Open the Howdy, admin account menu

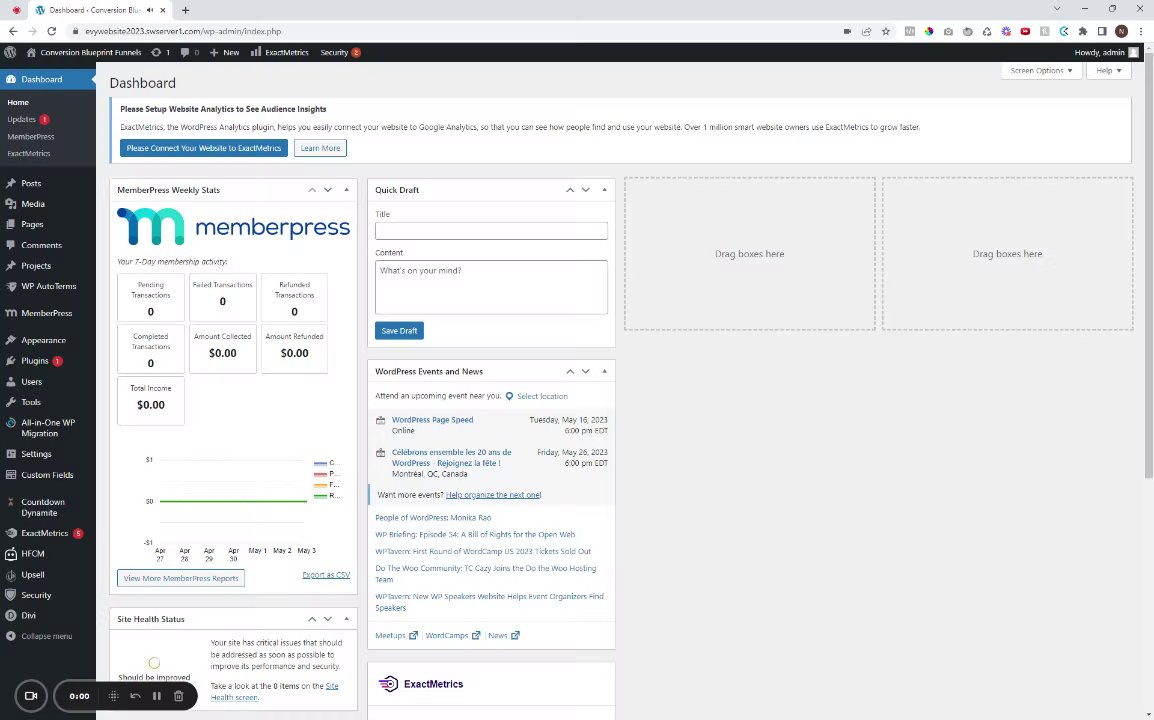[x=1106, y=52]
